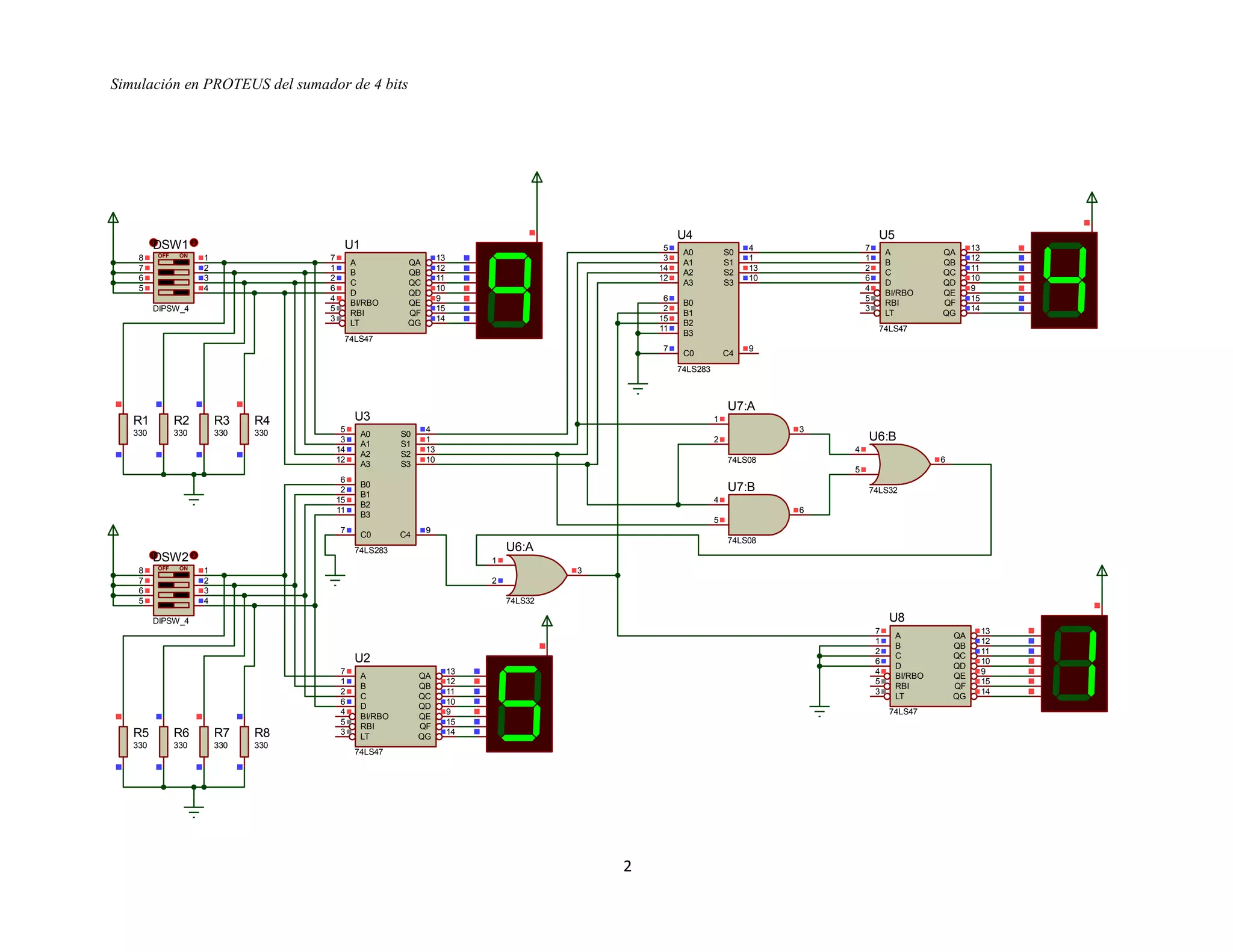
Task: Click the ground symbol below U4 C0
Action: [638, 388]
